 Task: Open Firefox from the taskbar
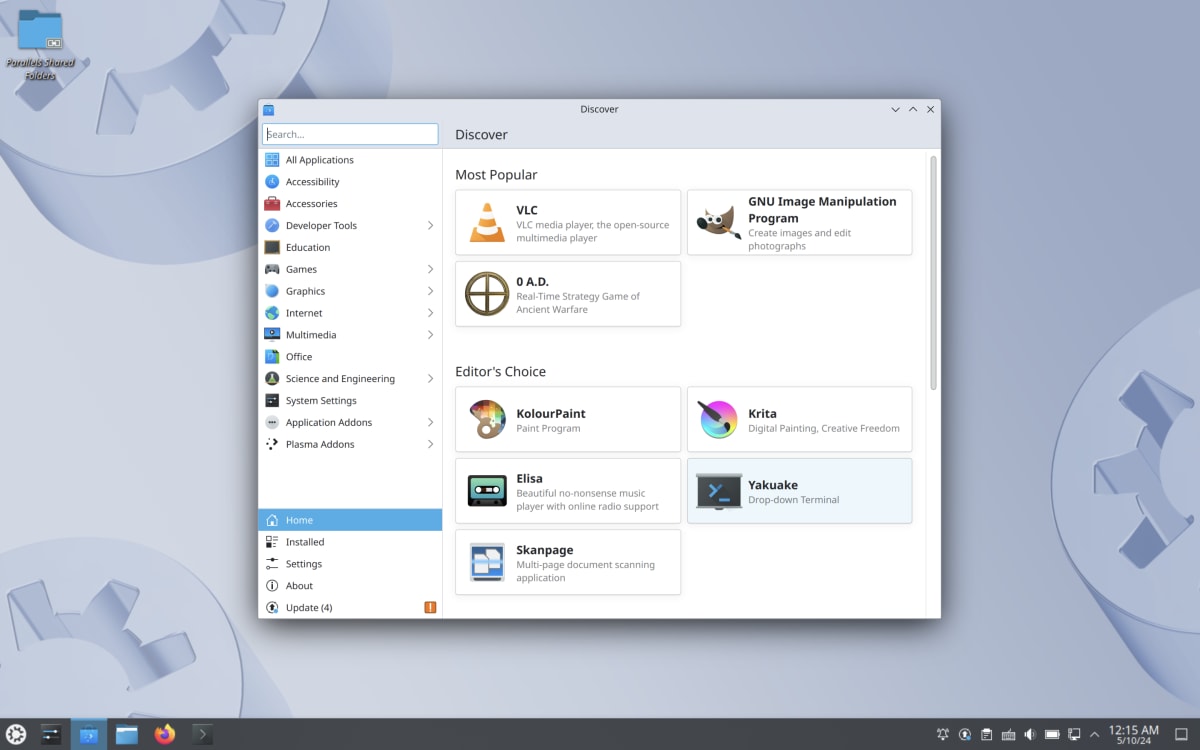coord(165,735)
